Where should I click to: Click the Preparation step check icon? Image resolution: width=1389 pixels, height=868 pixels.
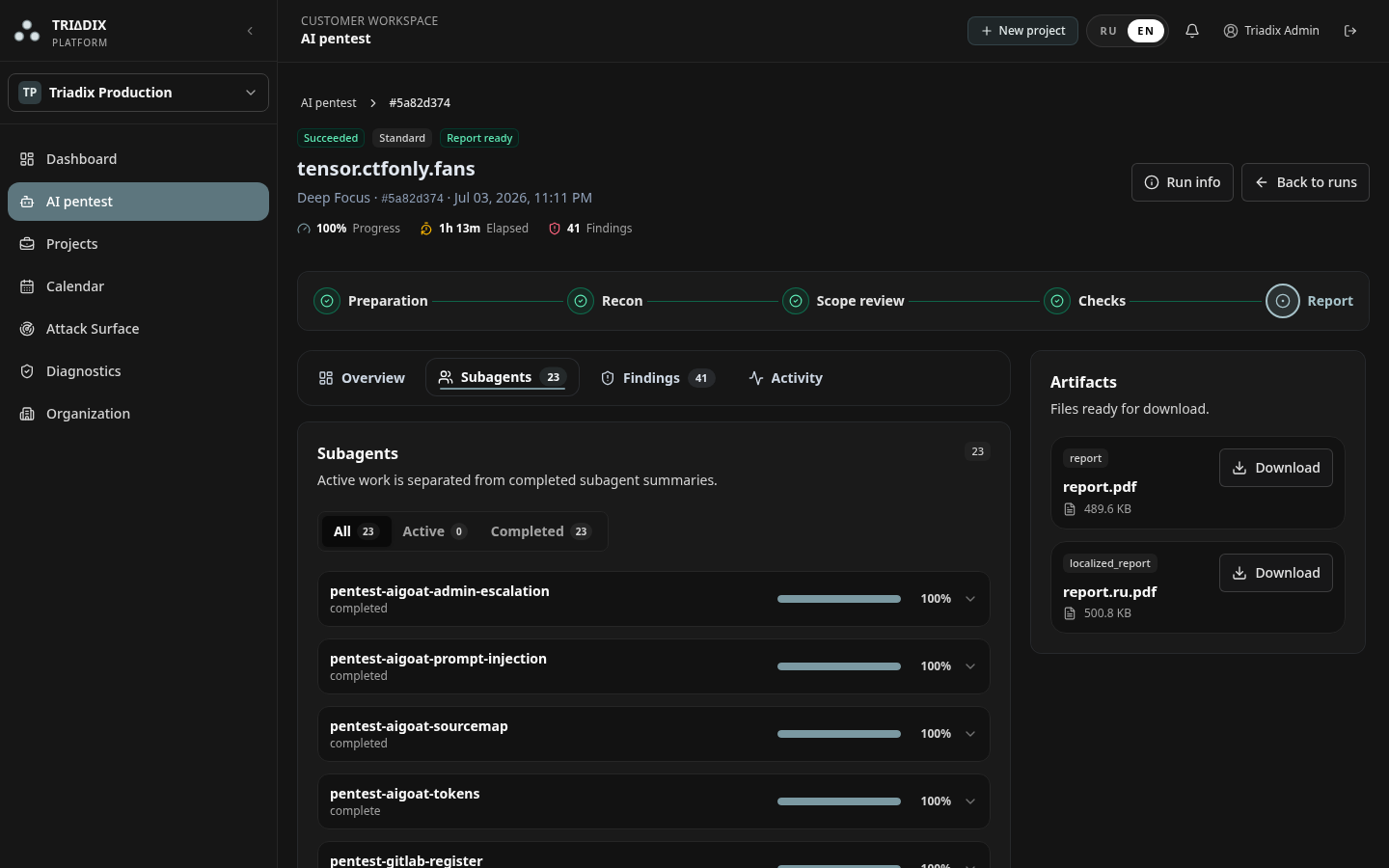(327, 301)
